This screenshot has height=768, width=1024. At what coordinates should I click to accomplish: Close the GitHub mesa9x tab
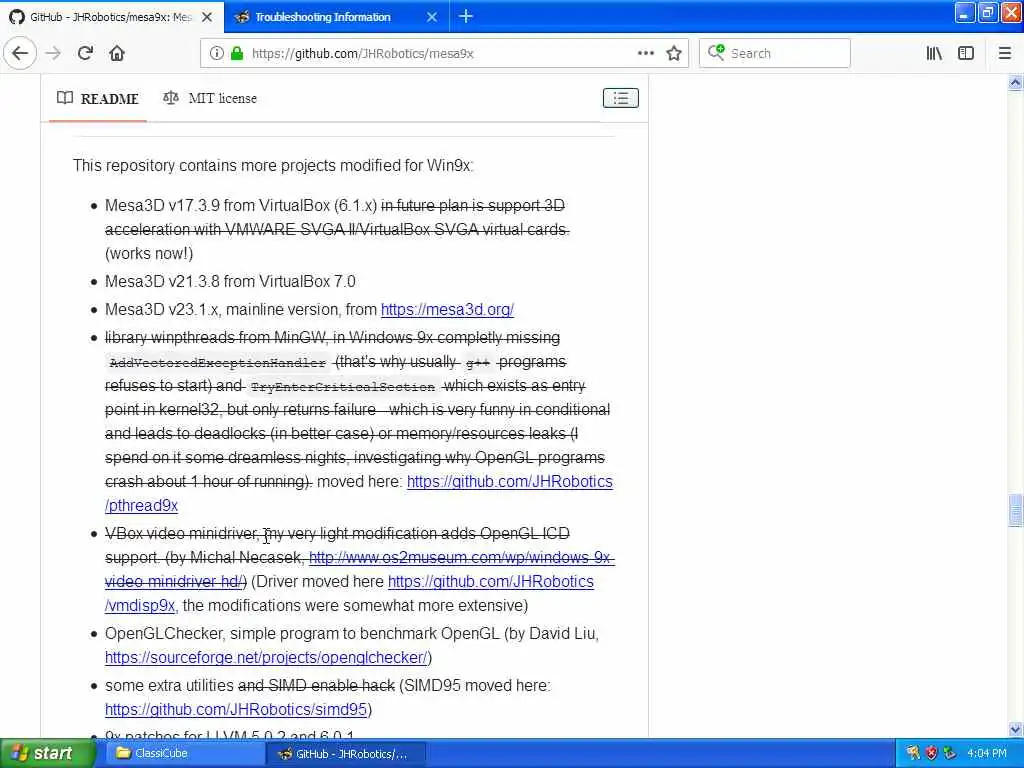click(207, 17)
